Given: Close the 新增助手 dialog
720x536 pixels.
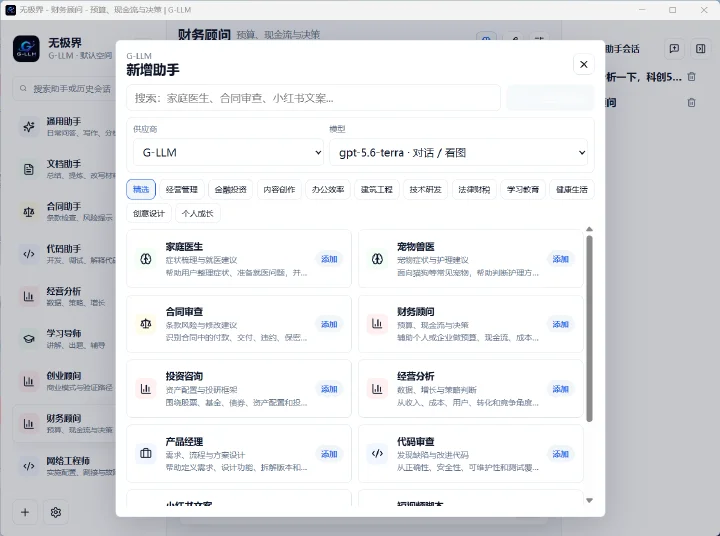Looking at the screenshot, I should (584, 64).
